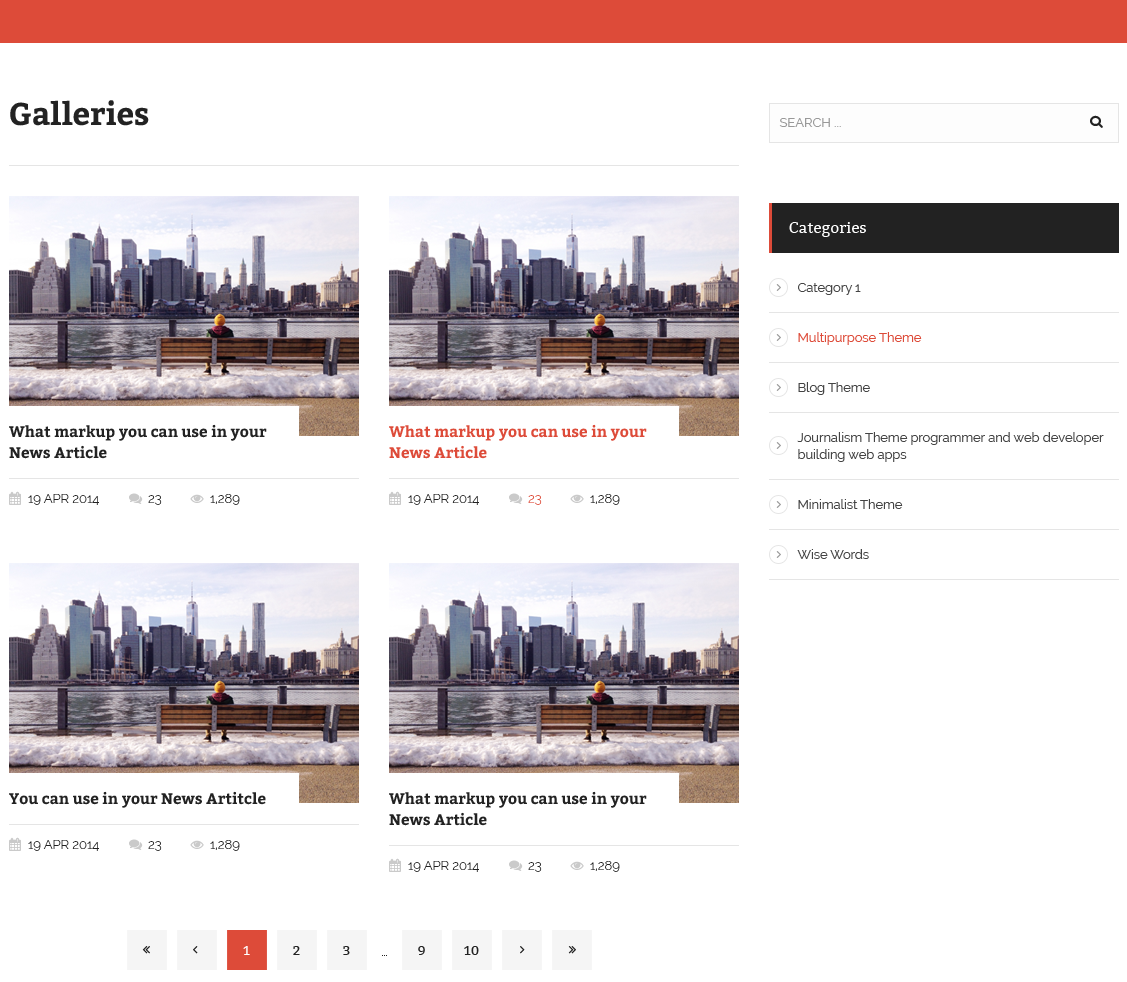Go to page 10
1127x982 pixels.
pyautogui.click(x=471, y=950)
